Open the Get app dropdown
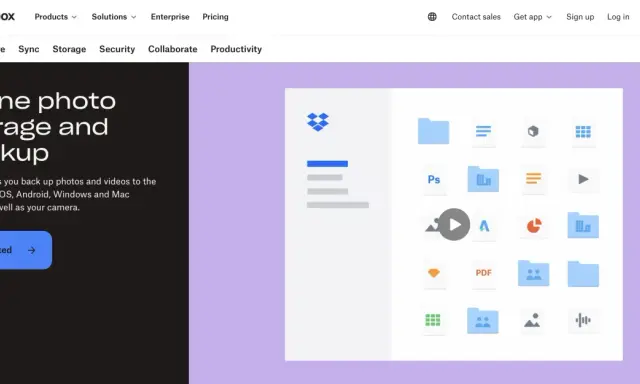Screen dimensions: 640x384 [533, 17]
